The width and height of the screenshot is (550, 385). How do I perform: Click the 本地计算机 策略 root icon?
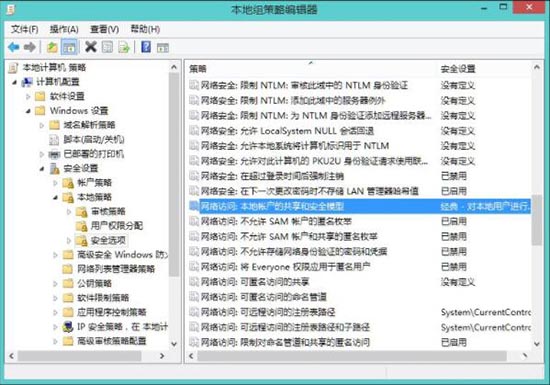(13, 67)
